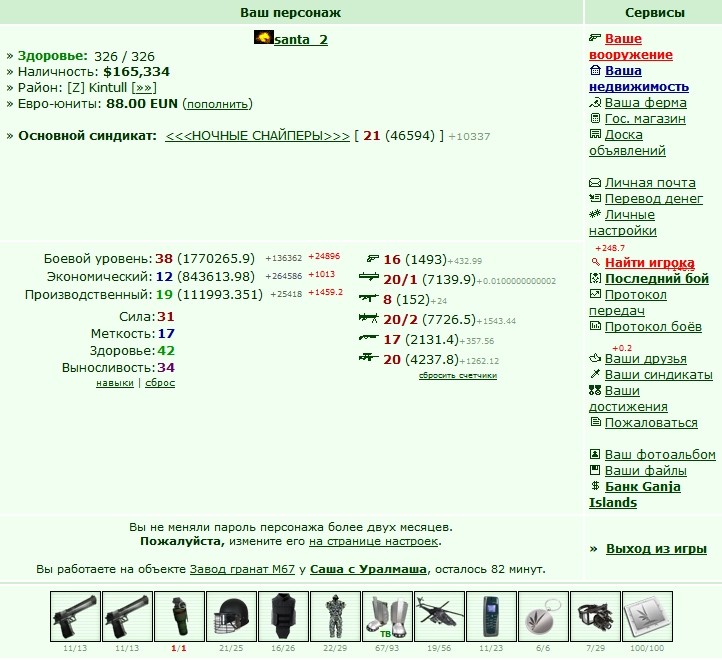Click the icon beside Последний бой

[x=595, y=278]
